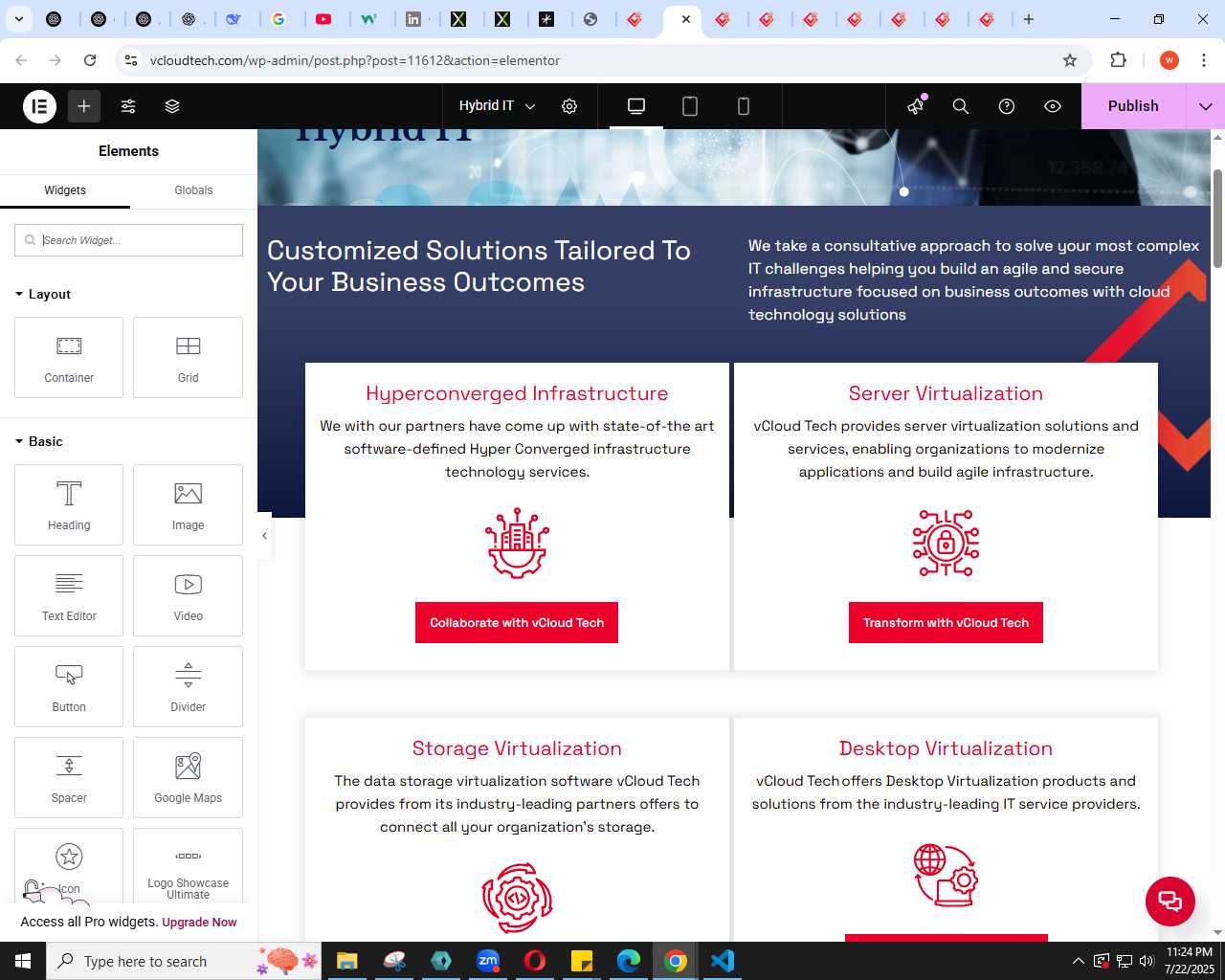1225x980 pixels.
Task: Reload the page in Chrome
Action: click(x=90, y=60)
